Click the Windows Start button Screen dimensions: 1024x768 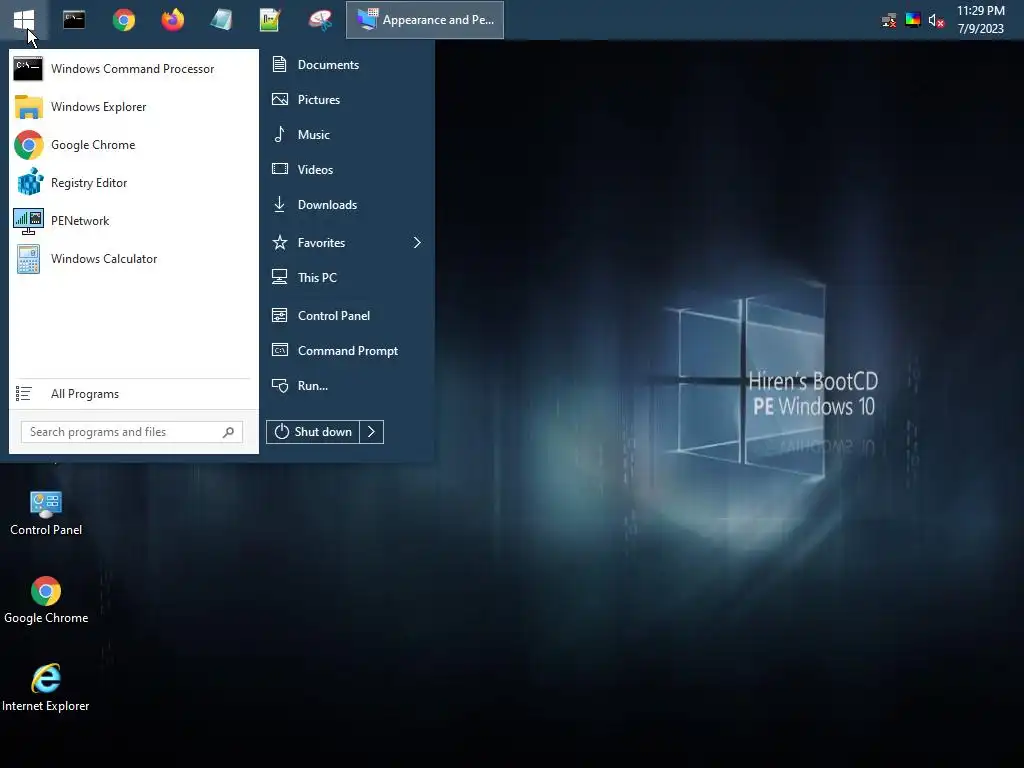24,20
